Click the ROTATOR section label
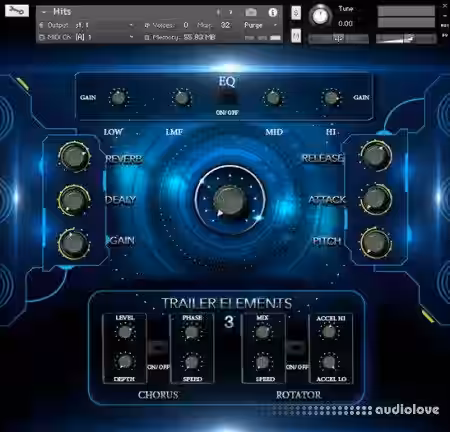This screenshot has height=432, width=450. [x=299, y=395]
